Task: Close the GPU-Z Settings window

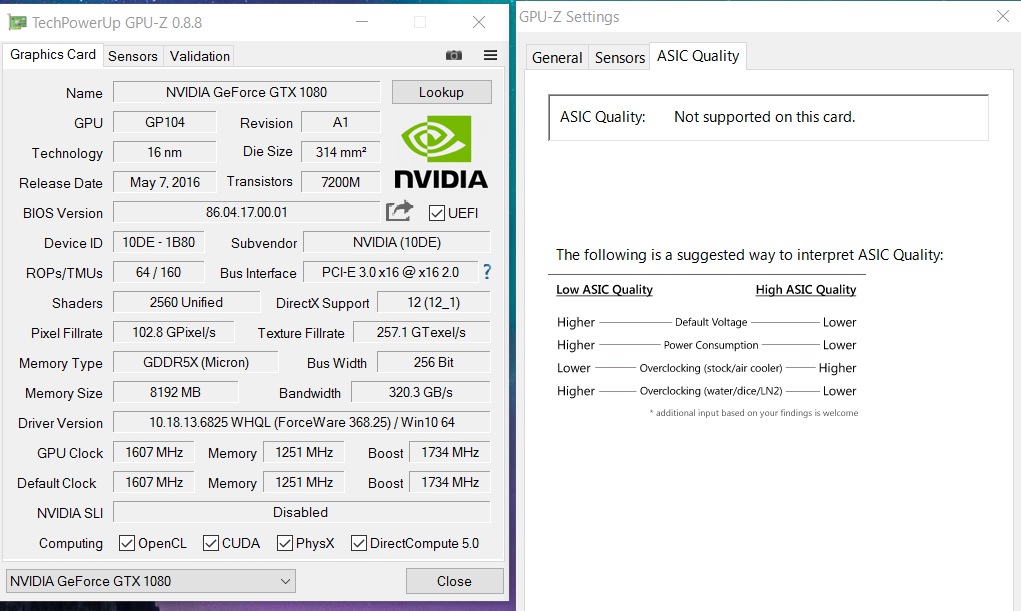Action: pos(1003,16)
